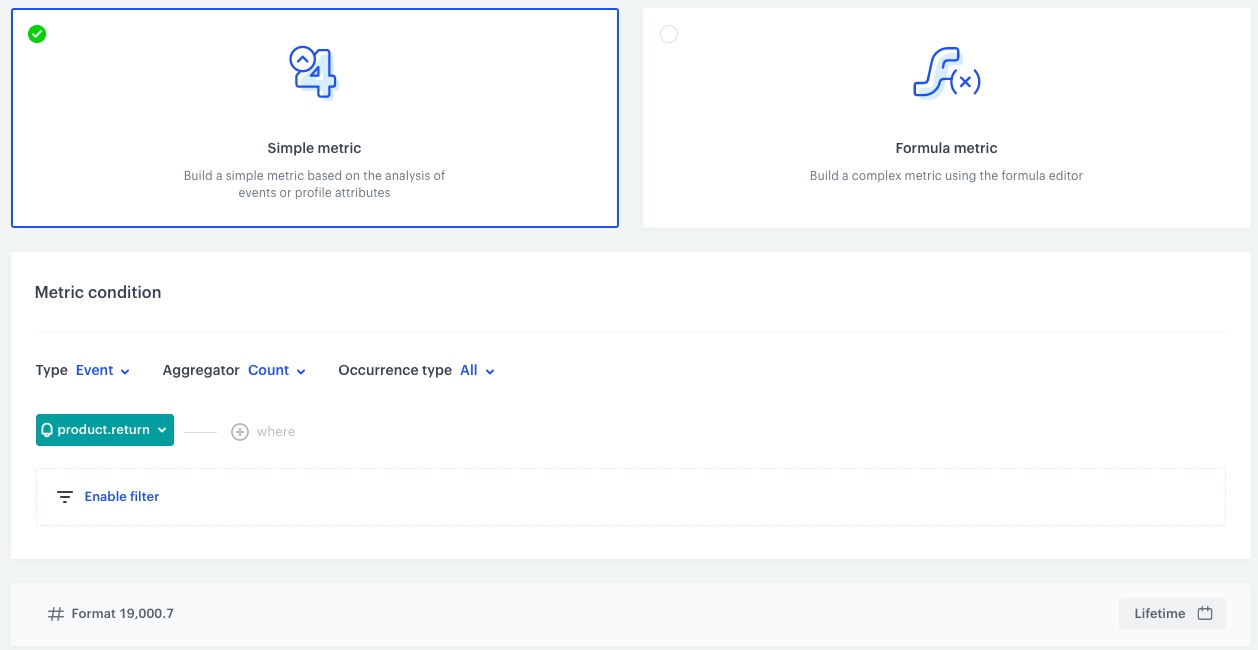Open the Type Event dropdown
This screenshot has height=650, width=1258.
tap(103, 371)
